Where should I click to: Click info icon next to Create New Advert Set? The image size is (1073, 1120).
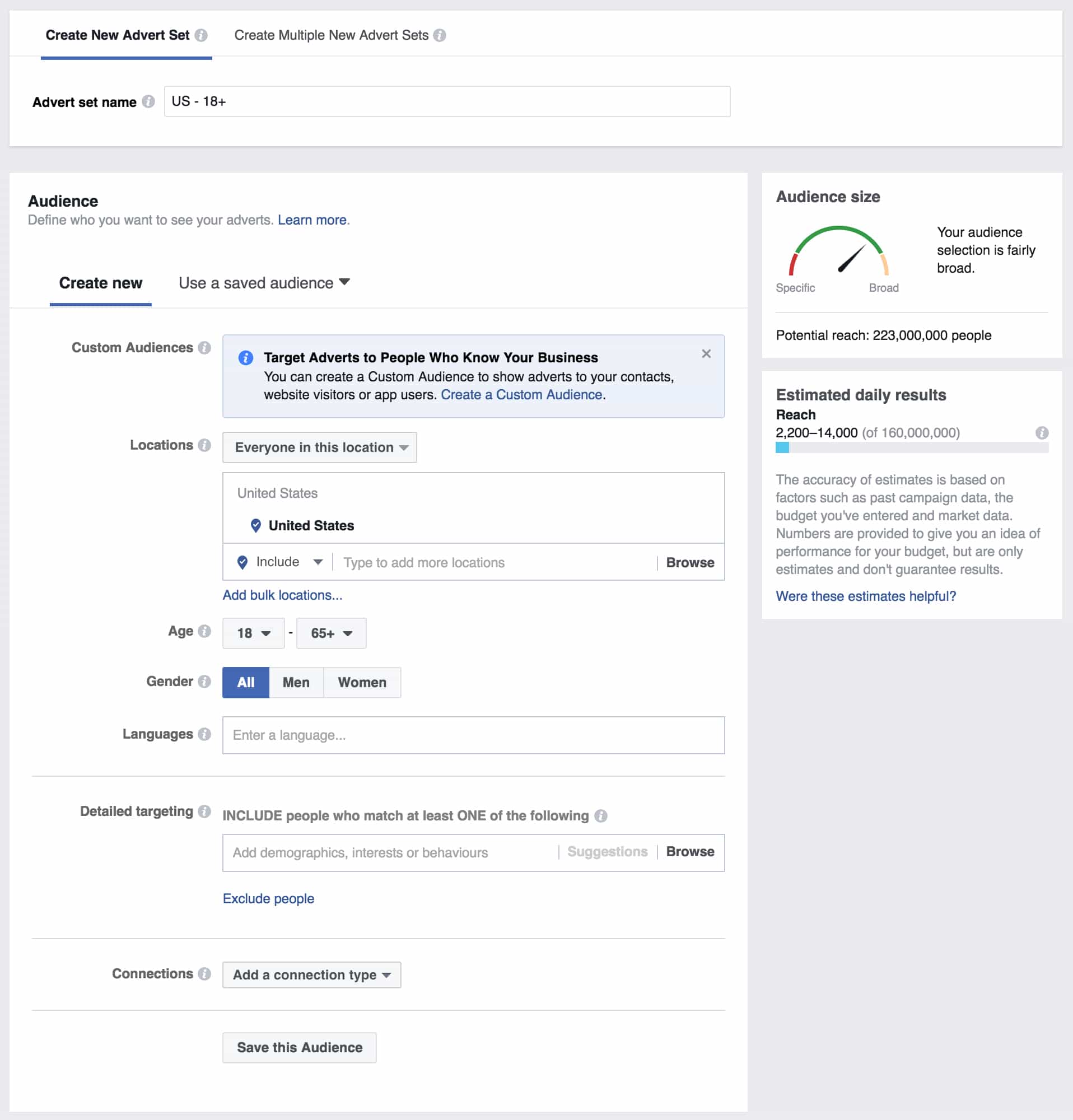tap(200, 35)
